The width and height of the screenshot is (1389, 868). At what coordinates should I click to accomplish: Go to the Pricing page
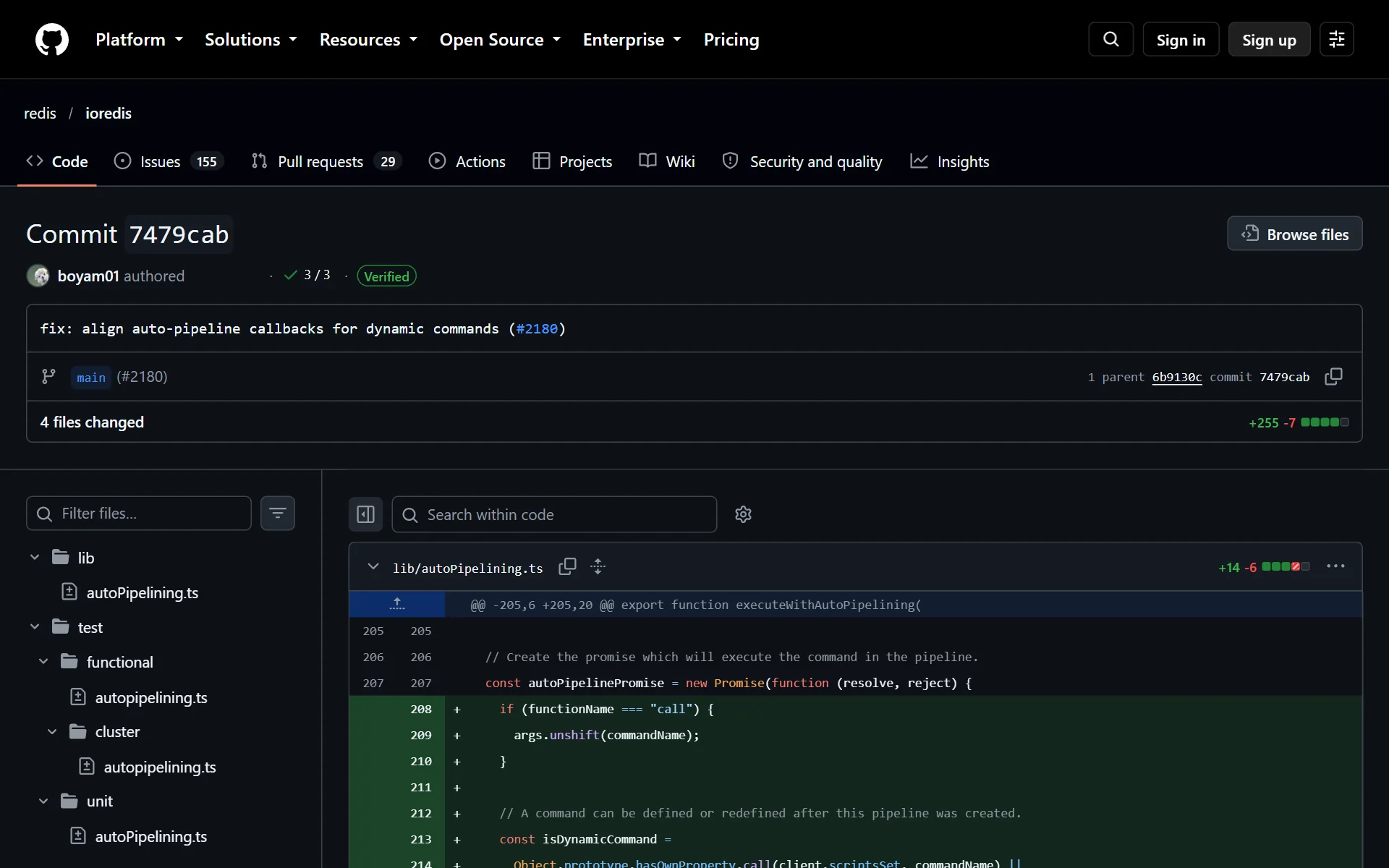(x=731, y=40)
